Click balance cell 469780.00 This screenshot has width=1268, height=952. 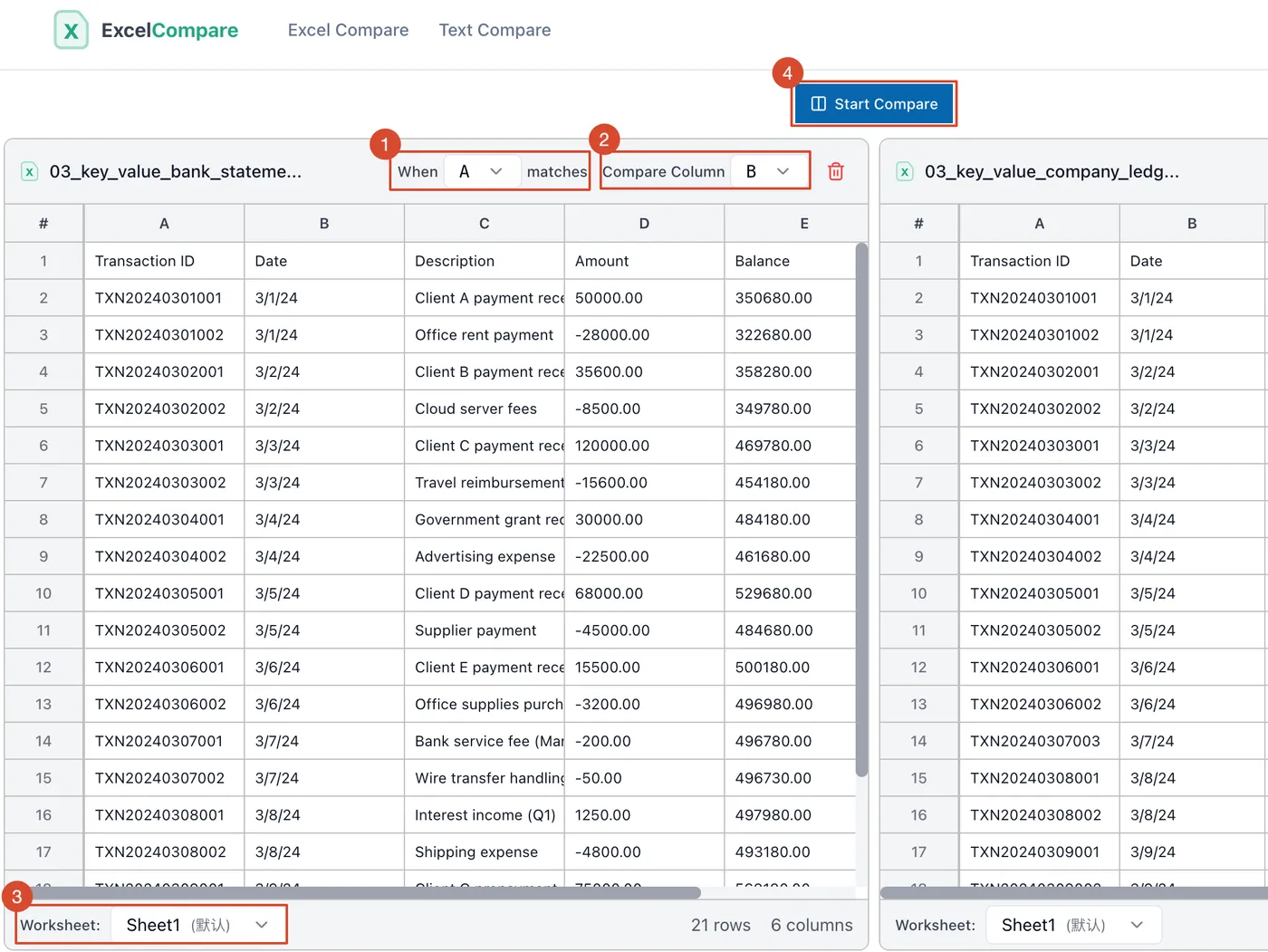click(790, 446)
